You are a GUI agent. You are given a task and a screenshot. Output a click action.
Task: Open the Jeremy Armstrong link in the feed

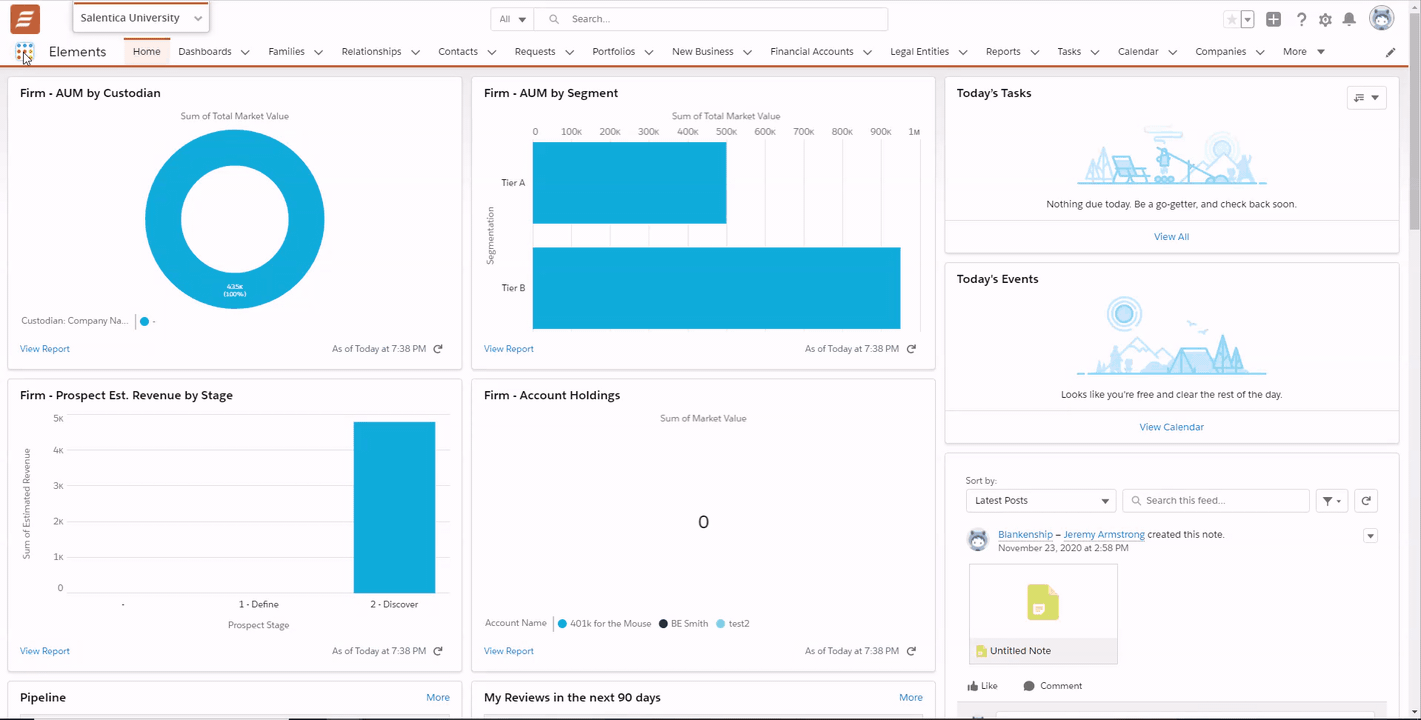tap(1104, 535)
